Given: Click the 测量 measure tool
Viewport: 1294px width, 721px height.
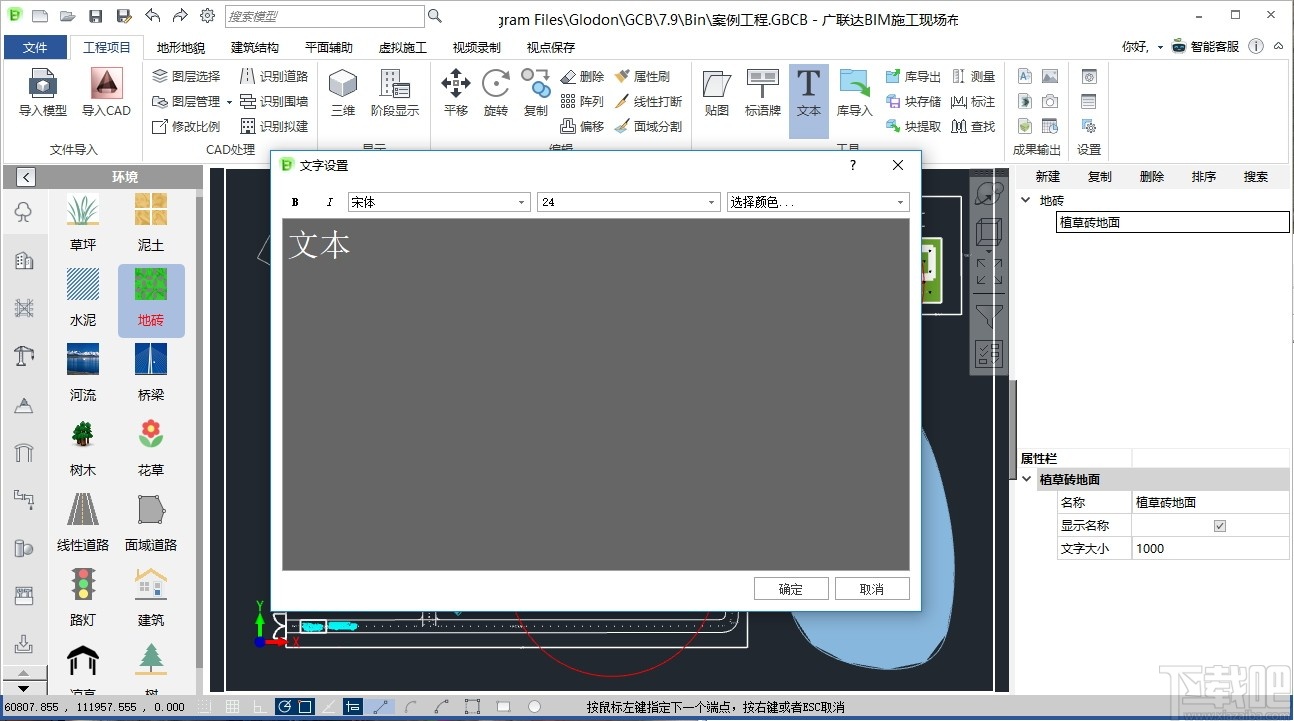Looking at the screenshot, I should point(974,76).
